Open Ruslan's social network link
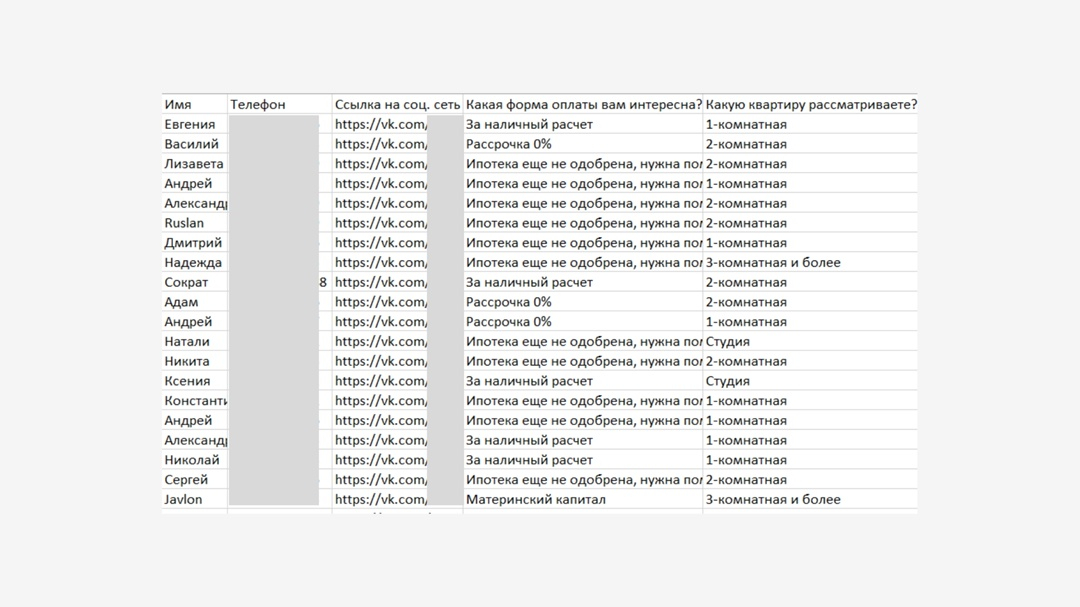This screenshot has width=1080, height=607. click(381, 223)
